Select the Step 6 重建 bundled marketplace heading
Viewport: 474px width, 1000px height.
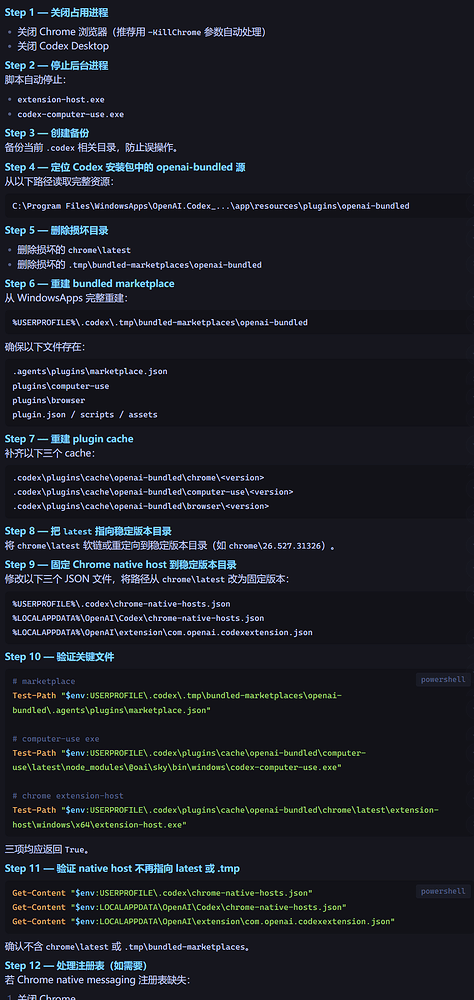(x=89, y=283)
